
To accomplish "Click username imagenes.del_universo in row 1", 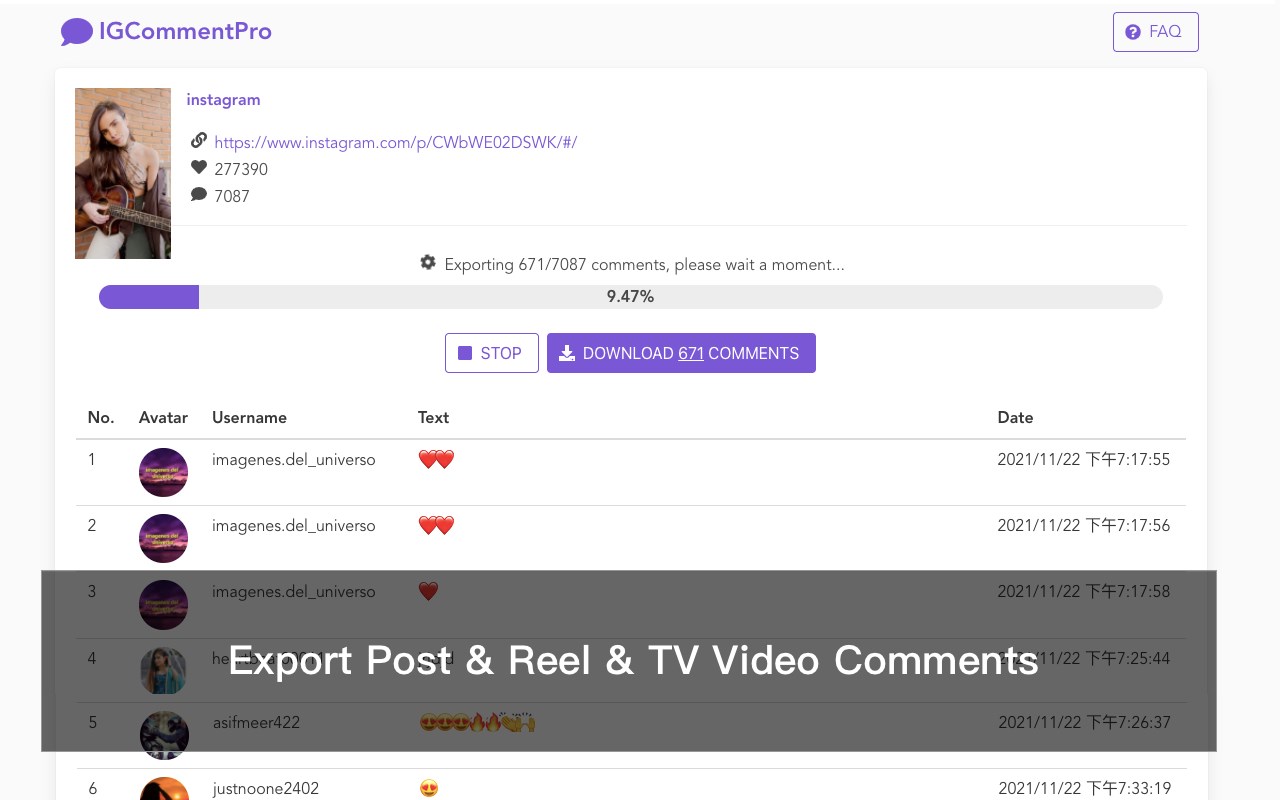I will [x=294, y=460].
